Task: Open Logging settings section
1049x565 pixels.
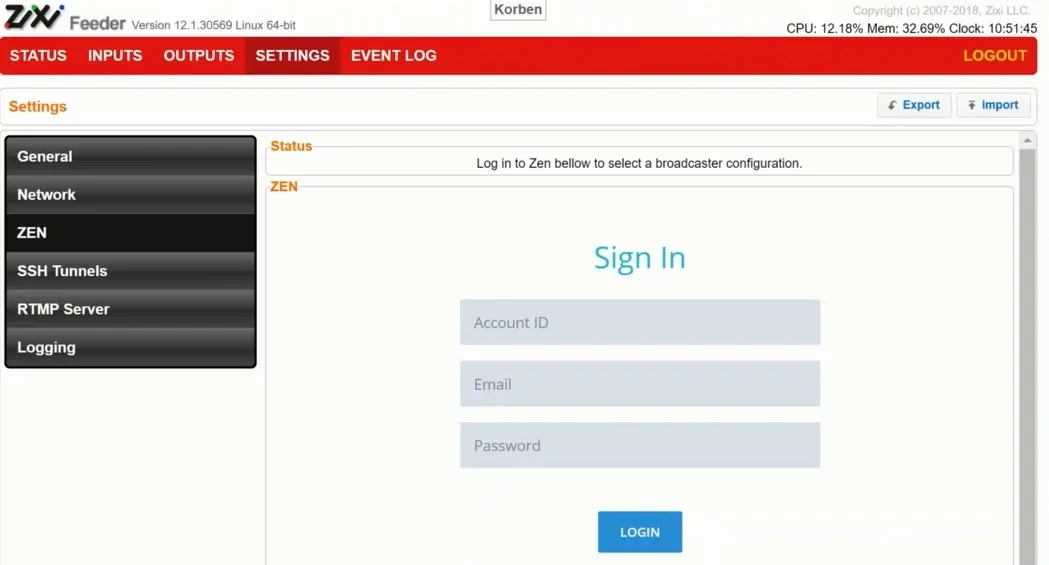Action: [x=130, y=347]
